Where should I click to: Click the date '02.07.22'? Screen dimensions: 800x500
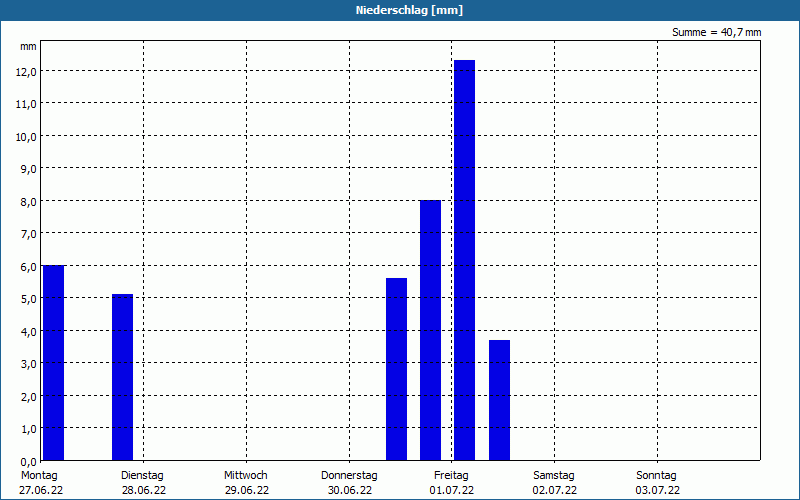555,490
